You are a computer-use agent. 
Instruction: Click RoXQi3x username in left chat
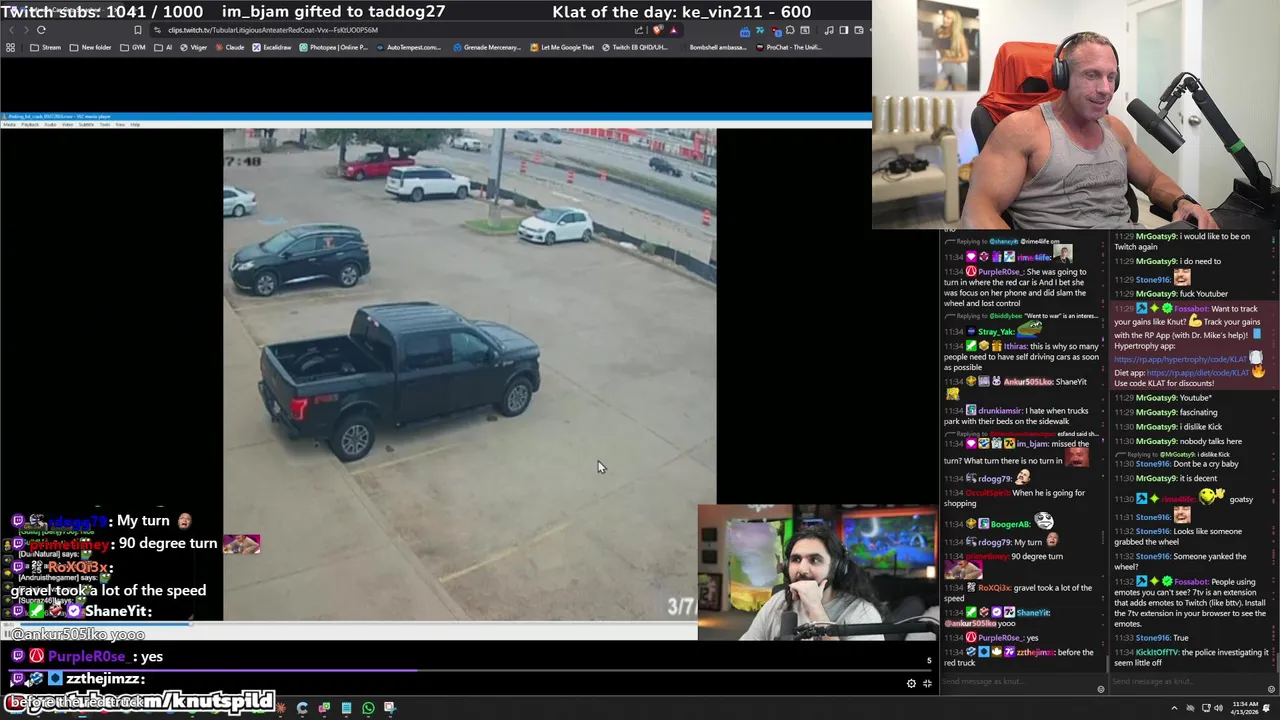click(995, 588)
